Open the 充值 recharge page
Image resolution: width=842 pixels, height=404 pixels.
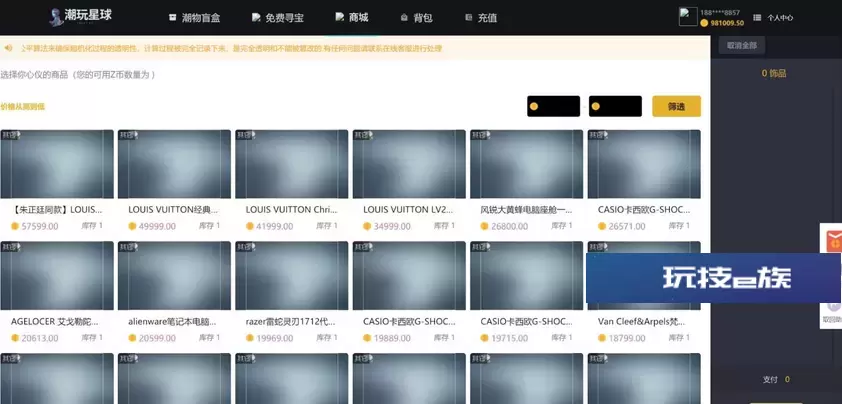pos(481,18)
